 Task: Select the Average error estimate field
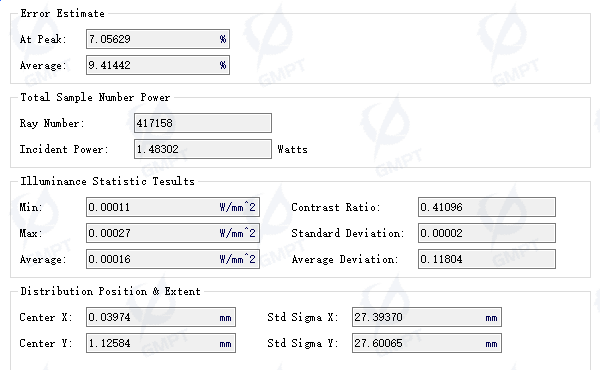coord(158,65)
